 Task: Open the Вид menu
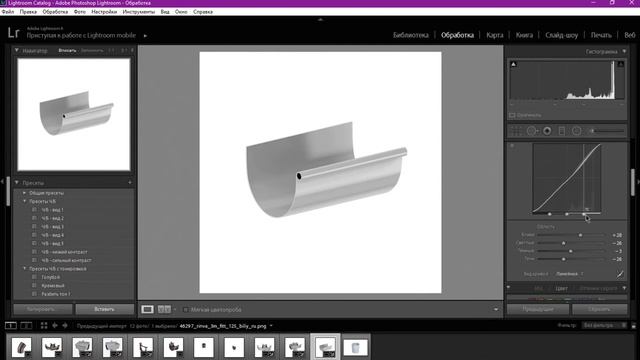(x=165, y=12)
